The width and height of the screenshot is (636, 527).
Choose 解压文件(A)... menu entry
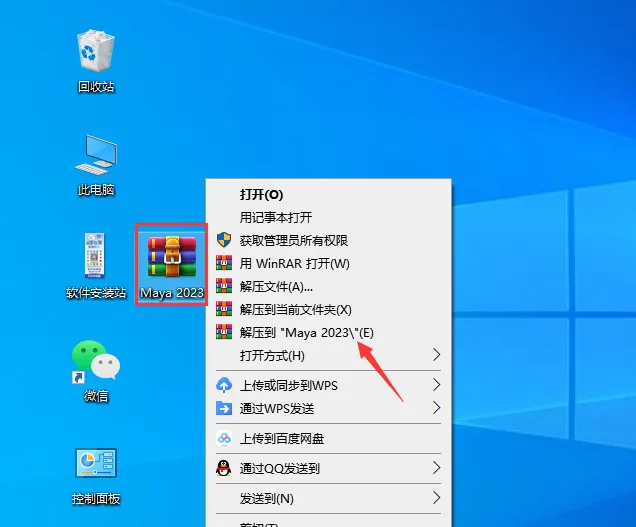329,286
